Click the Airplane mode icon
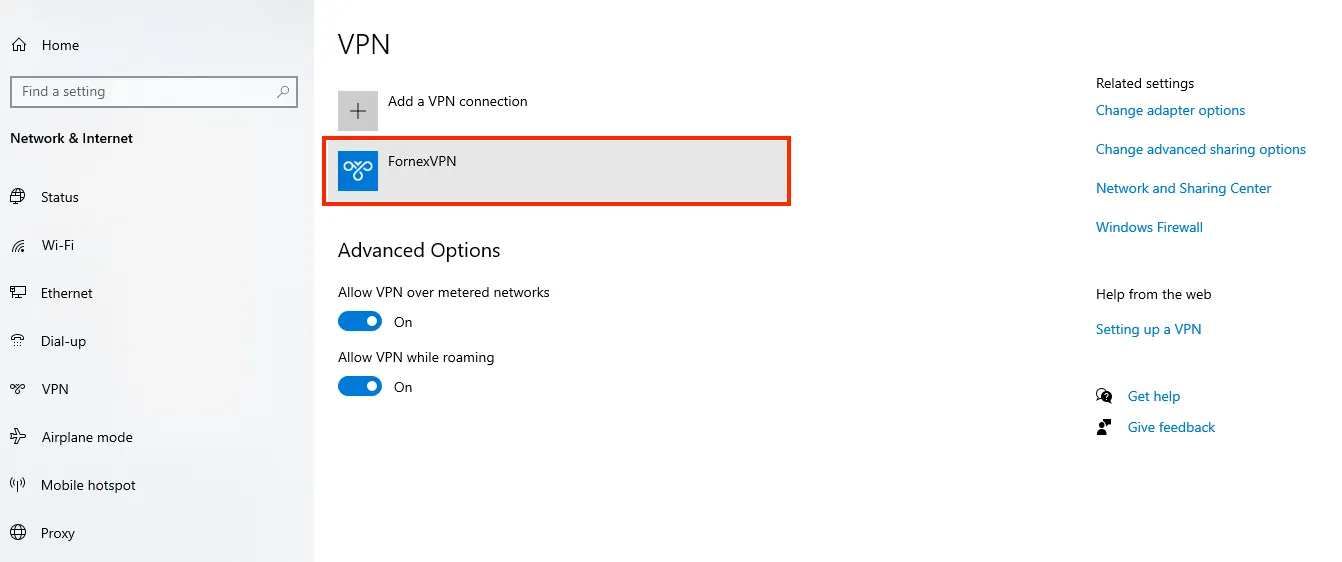1342x562 pixels. coord(18,437)
